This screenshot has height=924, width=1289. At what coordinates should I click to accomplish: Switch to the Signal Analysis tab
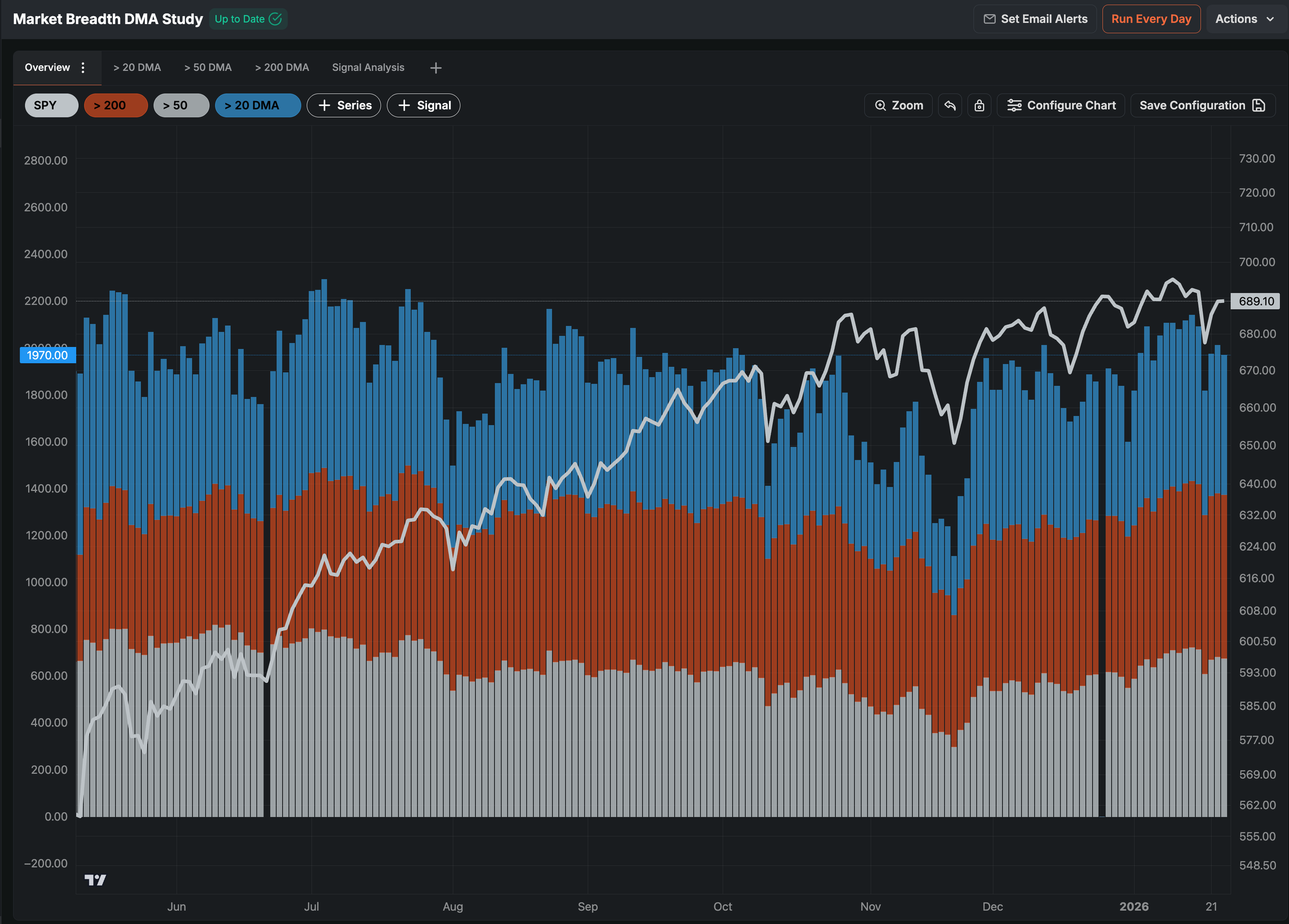click(x=368, y=68)
